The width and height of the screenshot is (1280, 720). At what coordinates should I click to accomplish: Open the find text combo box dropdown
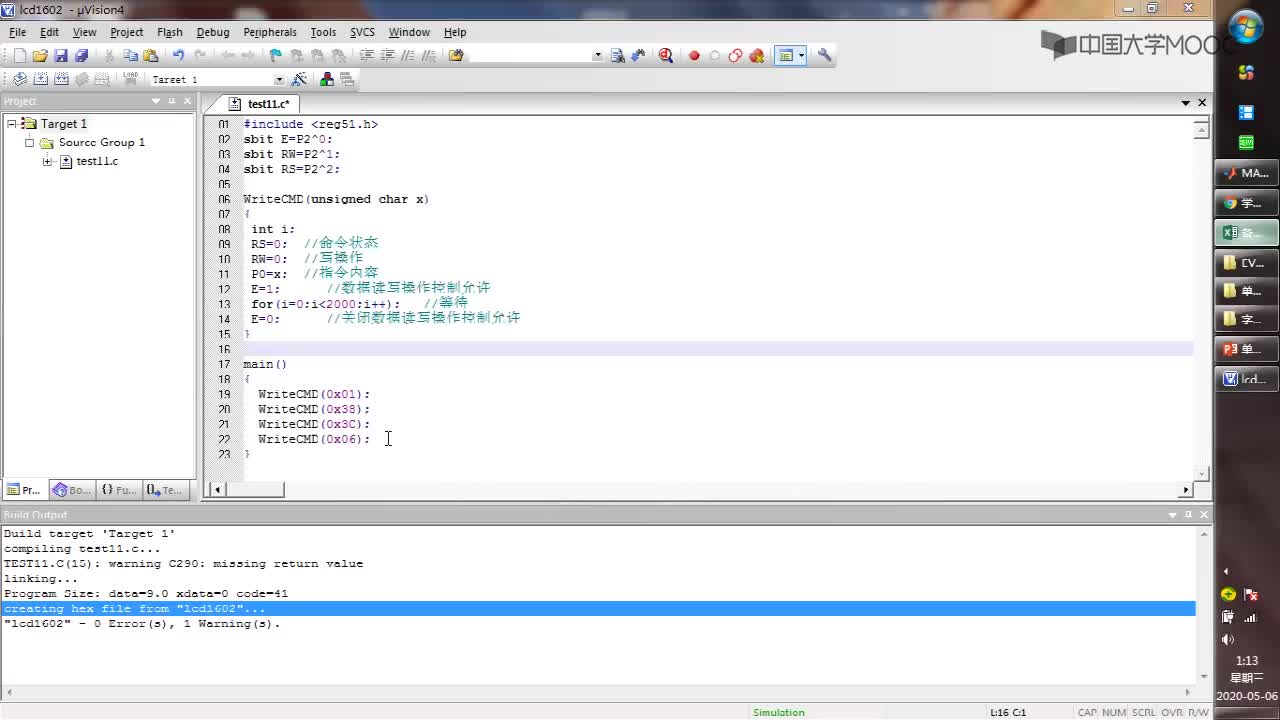[x=598, y=56]
